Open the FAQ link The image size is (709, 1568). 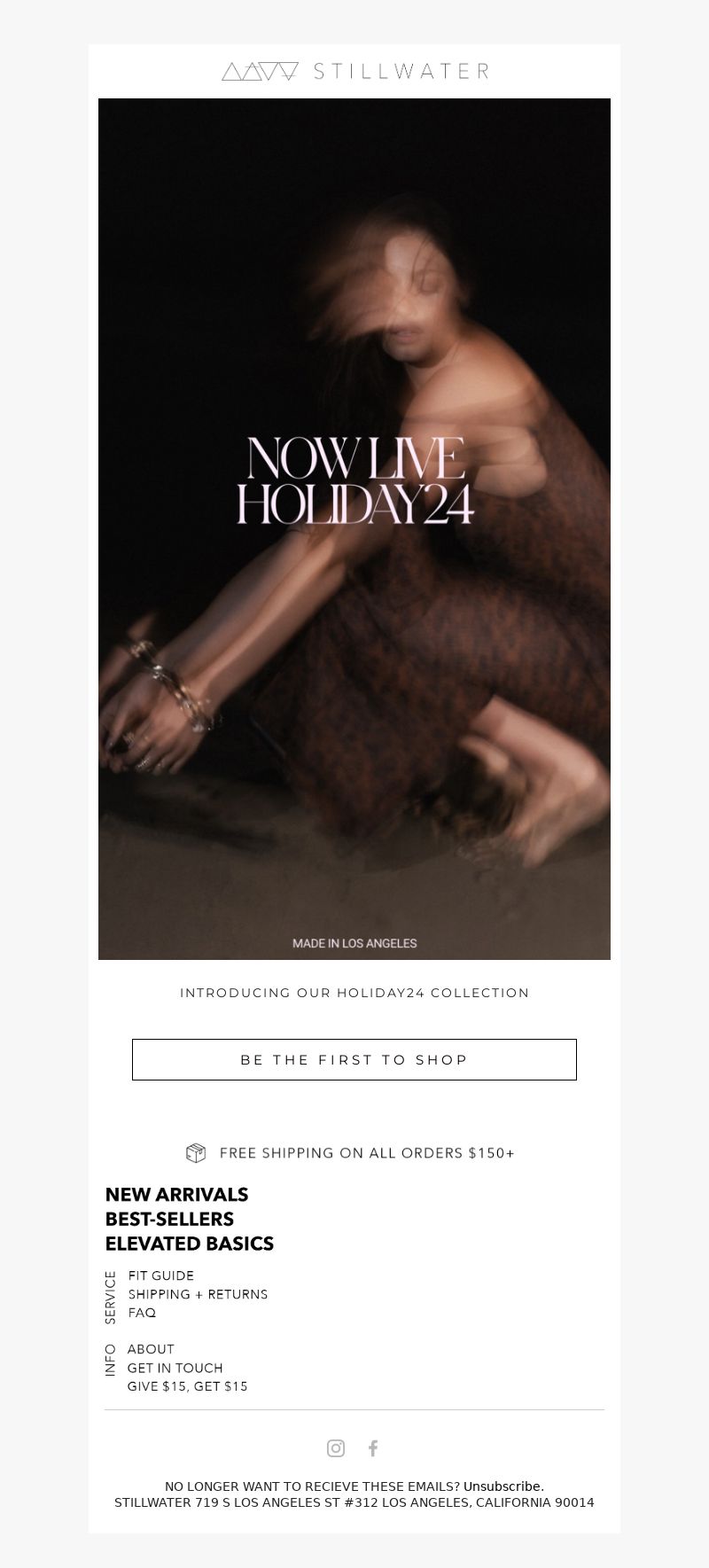click(x=142, y=1313)
